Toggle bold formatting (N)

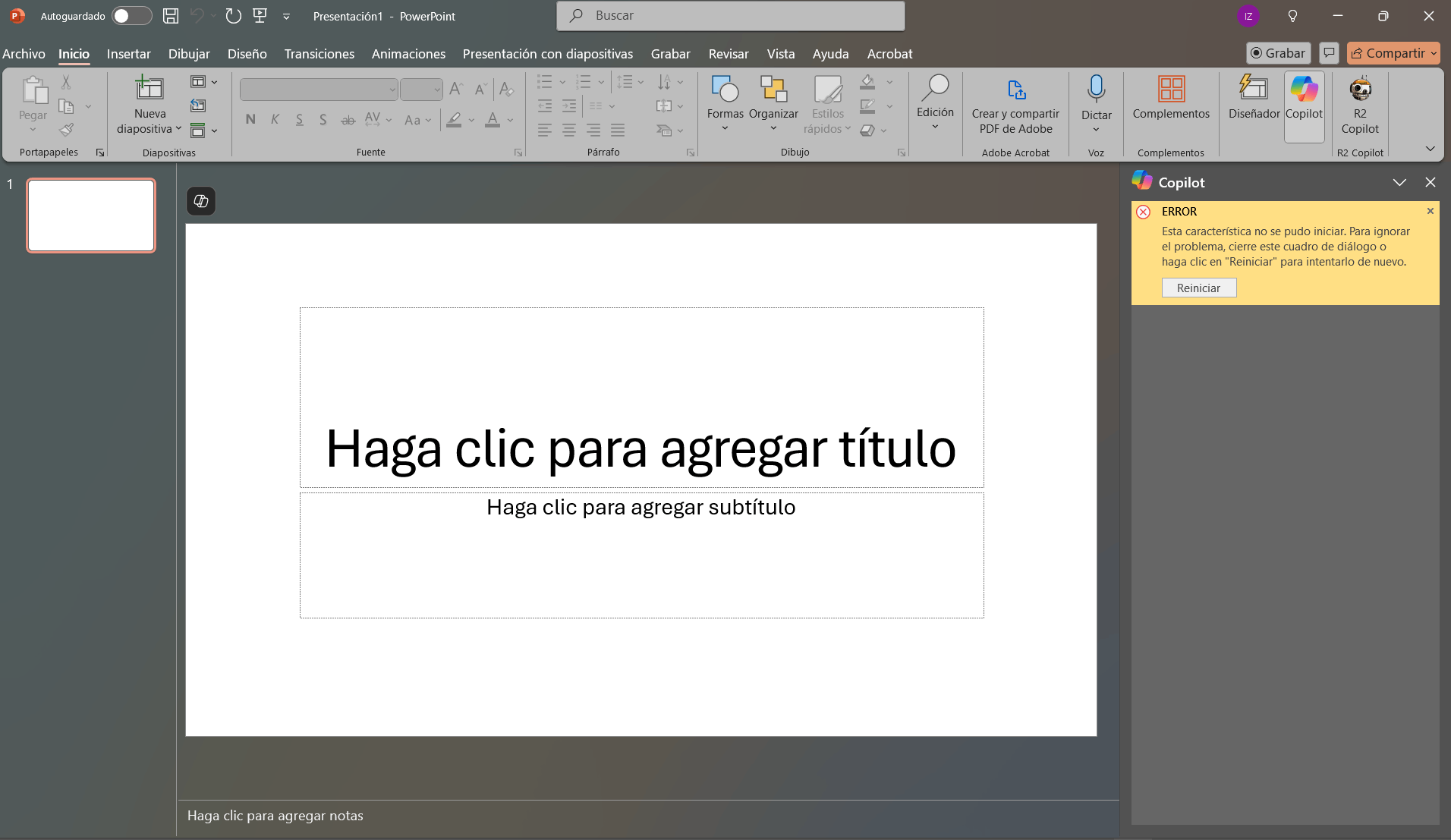[250, 120]
